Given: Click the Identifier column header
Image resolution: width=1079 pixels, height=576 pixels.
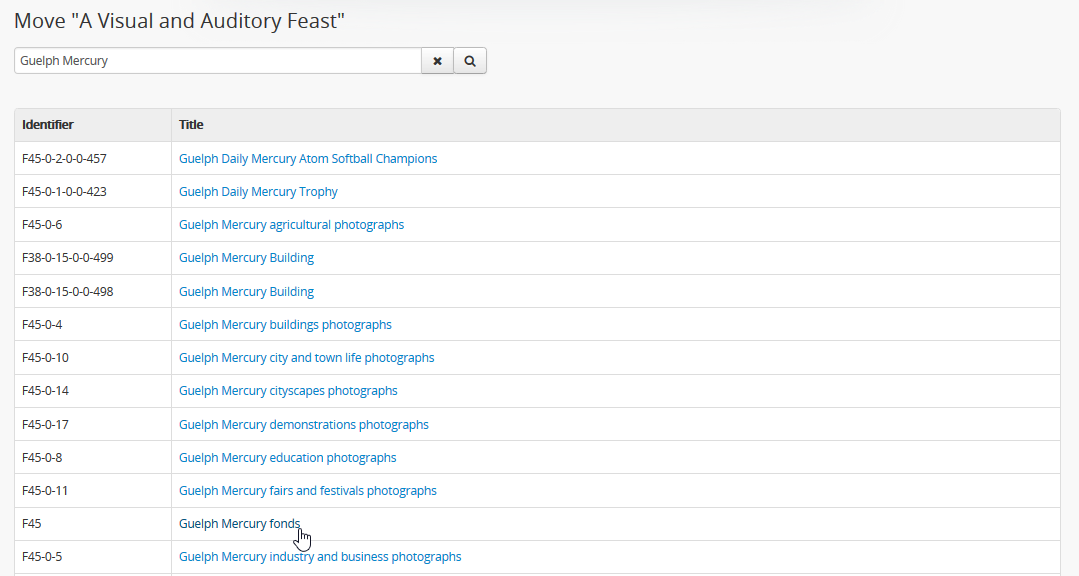Looking at the screenshot, I should 48,125.
